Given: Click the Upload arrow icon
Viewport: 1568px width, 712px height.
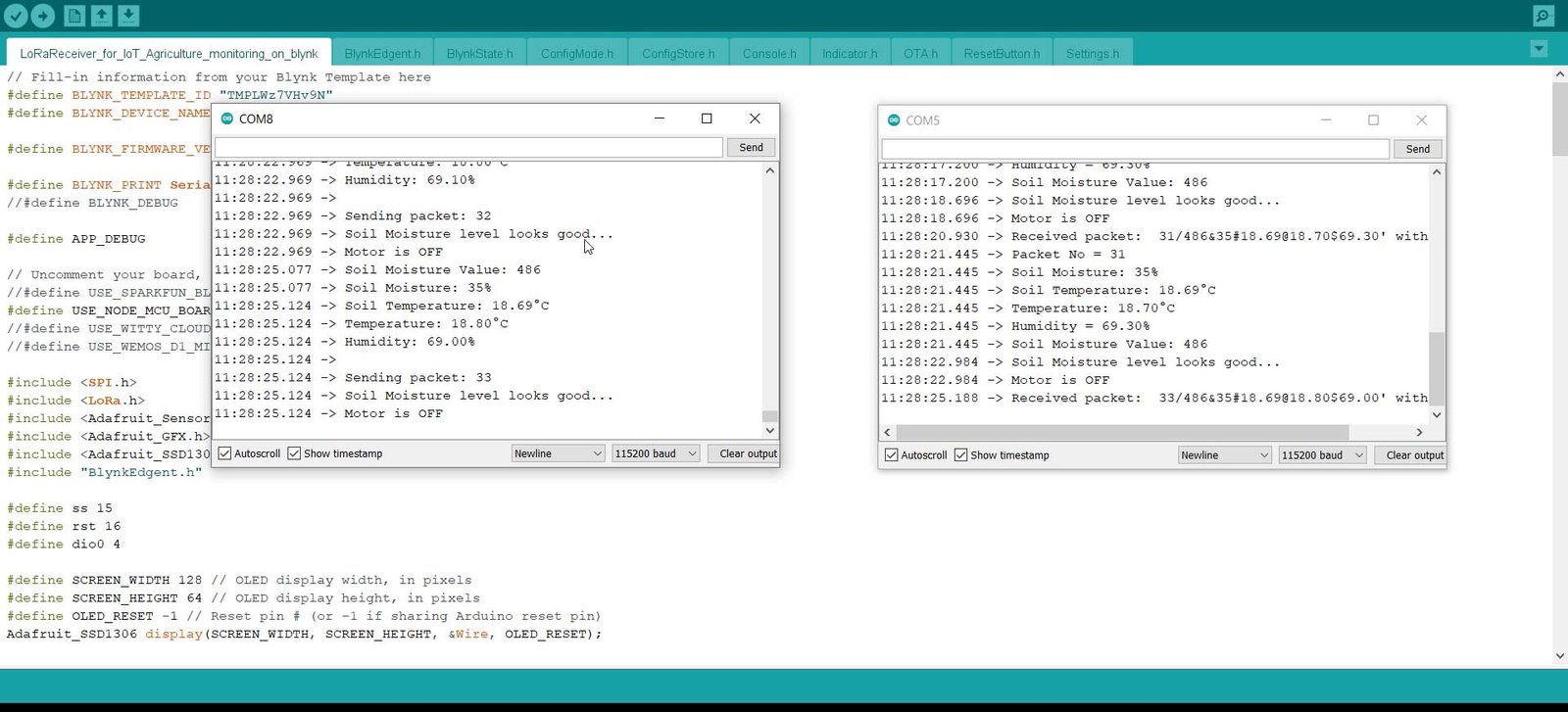Looking at the screenshot, I should coord(43,16).
